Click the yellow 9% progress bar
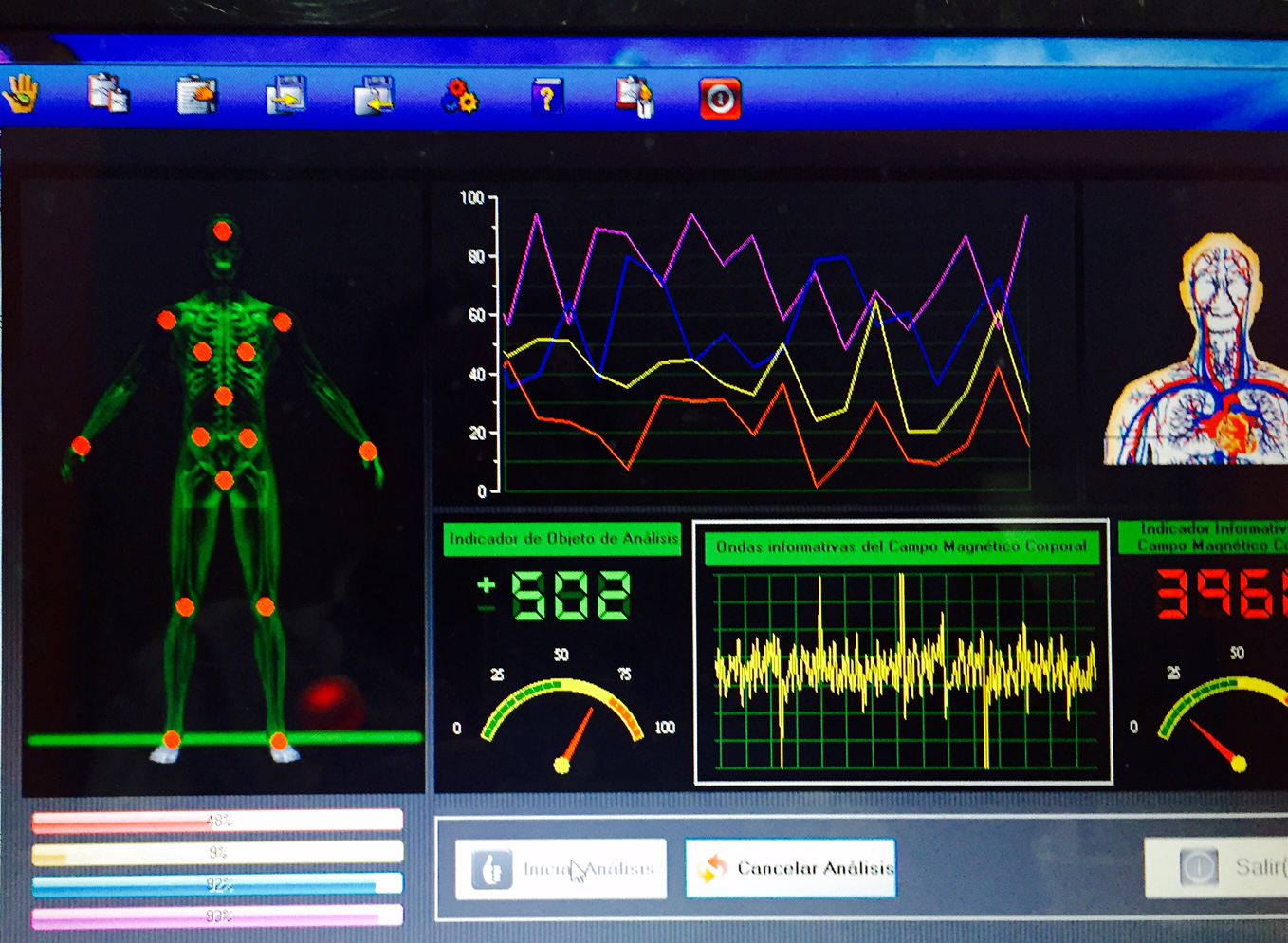The width and height of the screenshot is (1288, 943). tap(217, 853)
